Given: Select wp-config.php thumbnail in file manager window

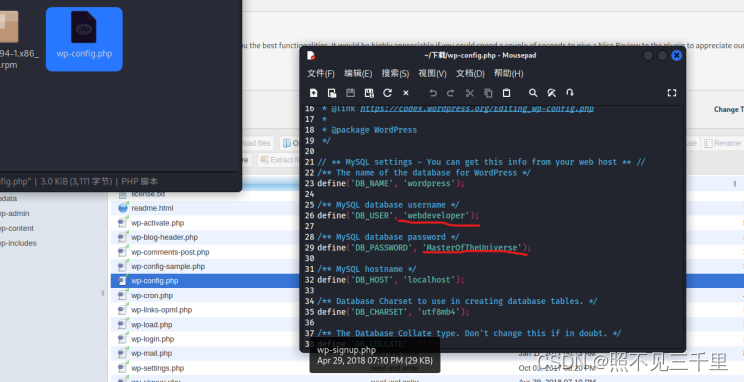Looking at the screenshot, I should (84, 39).
